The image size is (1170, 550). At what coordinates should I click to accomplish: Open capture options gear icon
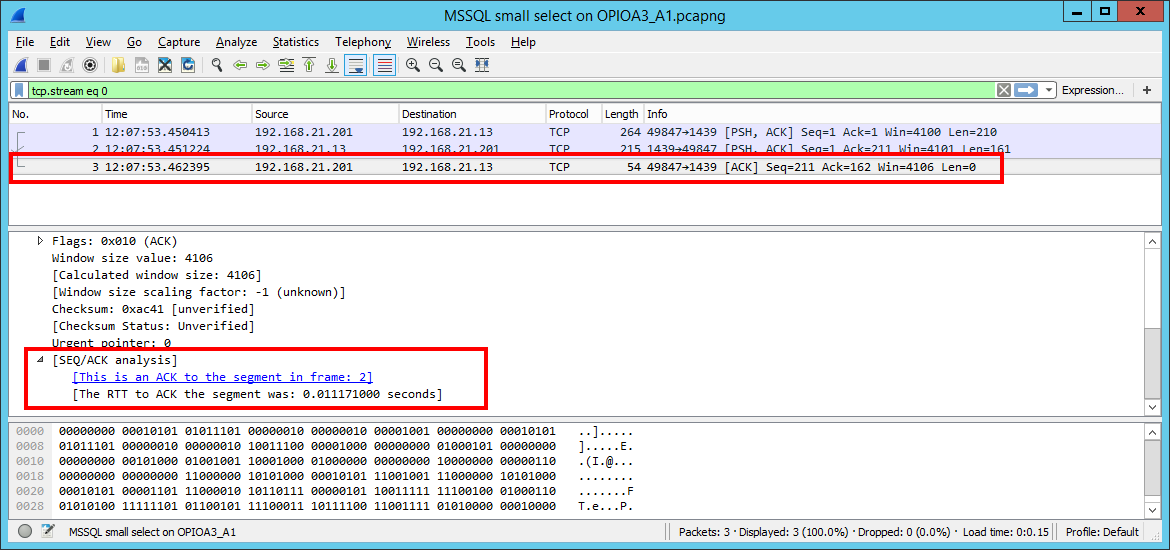90,65
